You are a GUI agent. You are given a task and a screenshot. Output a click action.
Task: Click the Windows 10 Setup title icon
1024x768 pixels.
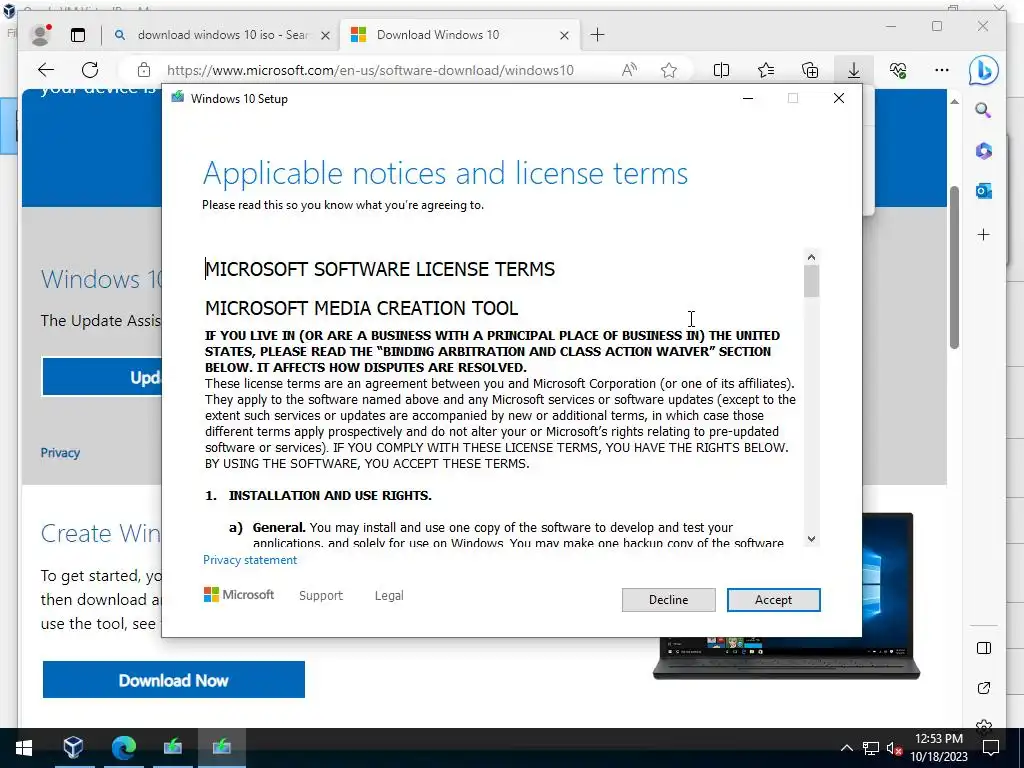[178, 98]
